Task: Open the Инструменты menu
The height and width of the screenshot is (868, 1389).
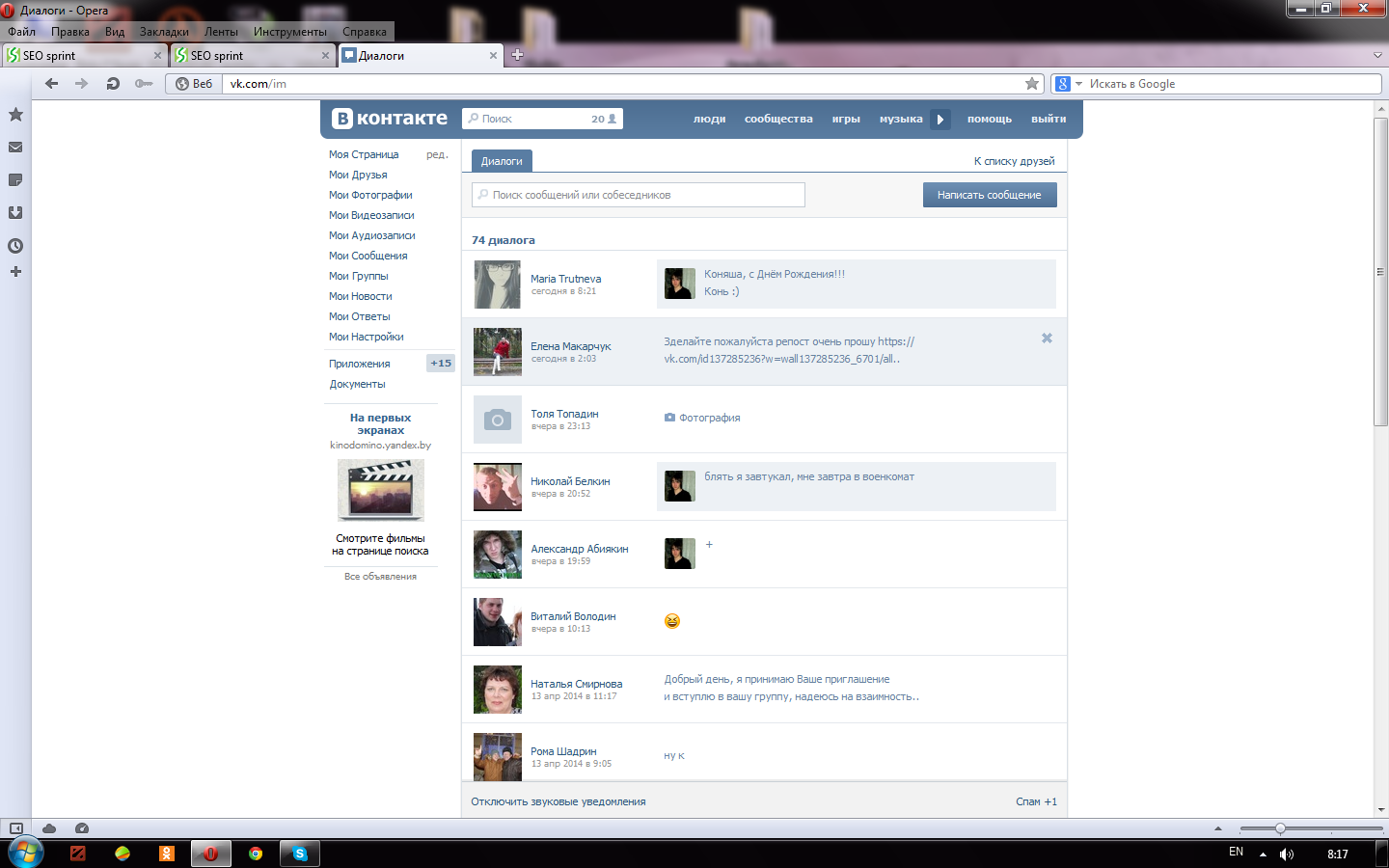Action: pyautogui.click(x=290, y=32)
